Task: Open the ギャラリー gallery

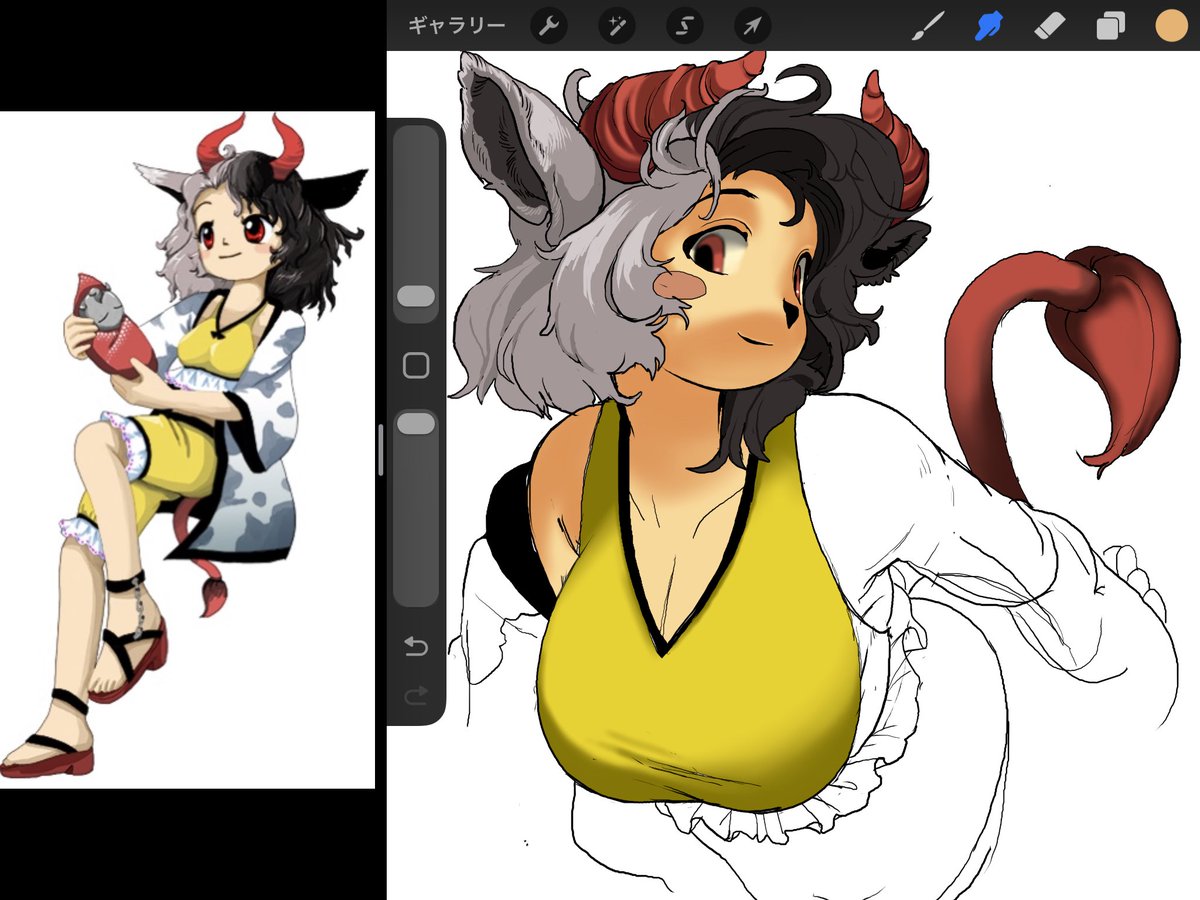Action: click(457, 26)
